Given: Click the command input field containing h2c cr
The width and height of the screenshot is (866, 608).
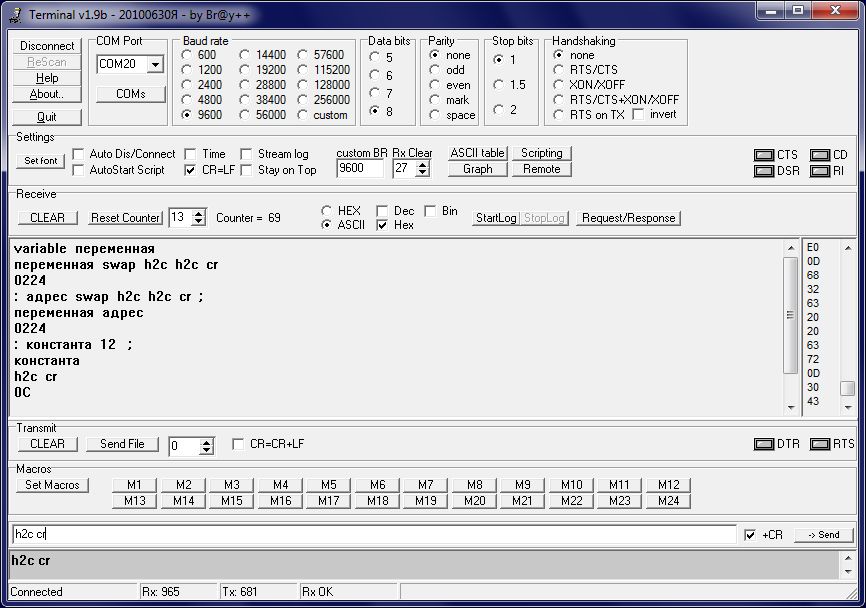Looking at the screenshot, I should coord(374,534).
